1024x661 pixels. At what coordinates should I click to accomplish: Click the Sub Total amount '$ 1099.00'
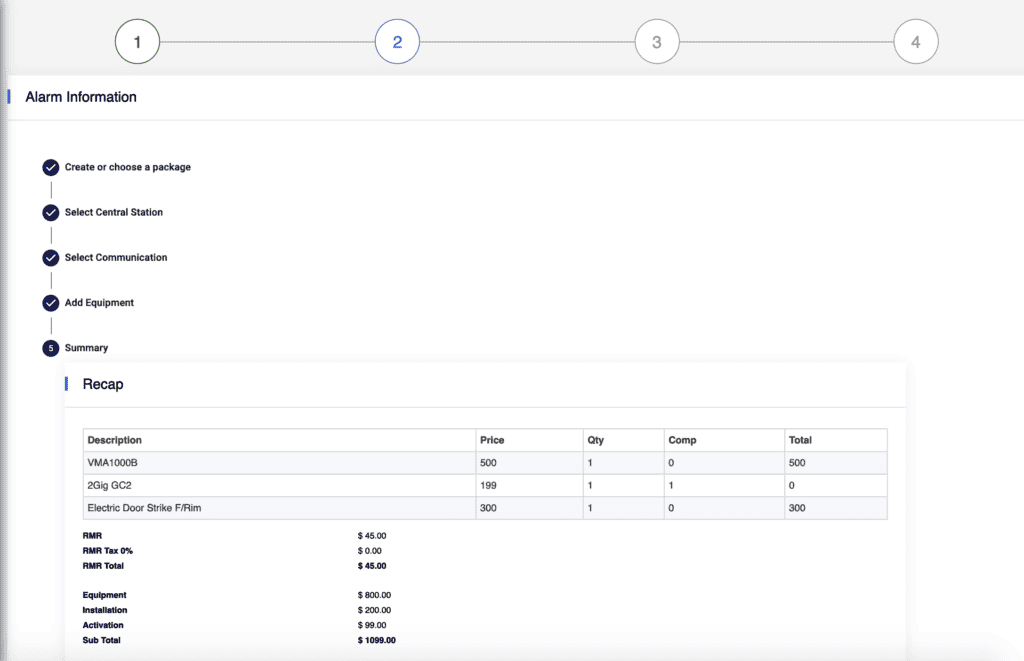[x=376, y=640]
